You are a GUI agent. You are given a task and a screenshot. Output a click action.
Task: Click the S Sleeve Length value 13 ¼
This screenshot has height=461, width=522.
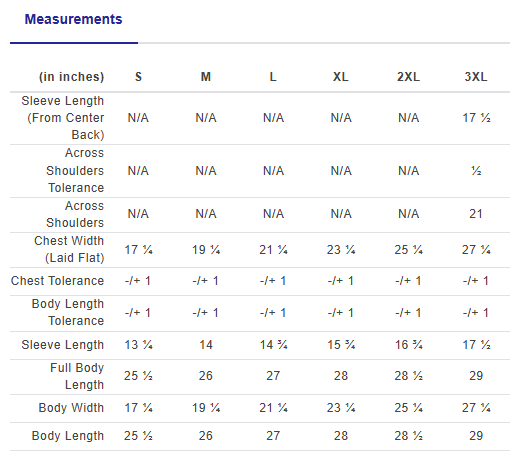point(138,345)
